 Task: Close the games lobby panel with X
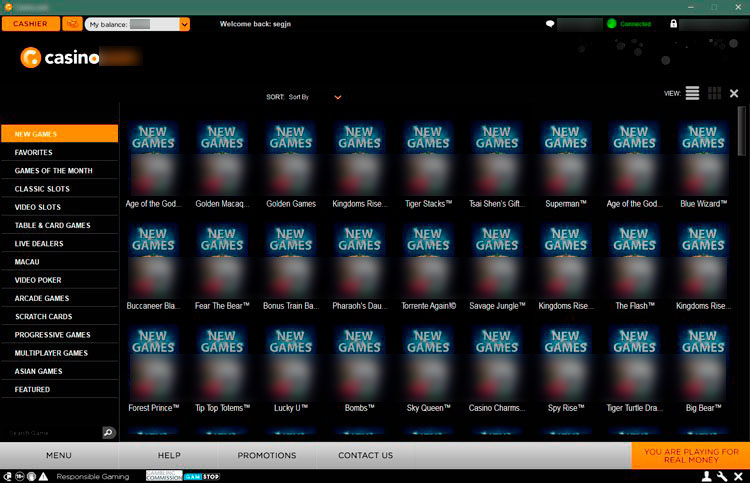click(734, 93)
